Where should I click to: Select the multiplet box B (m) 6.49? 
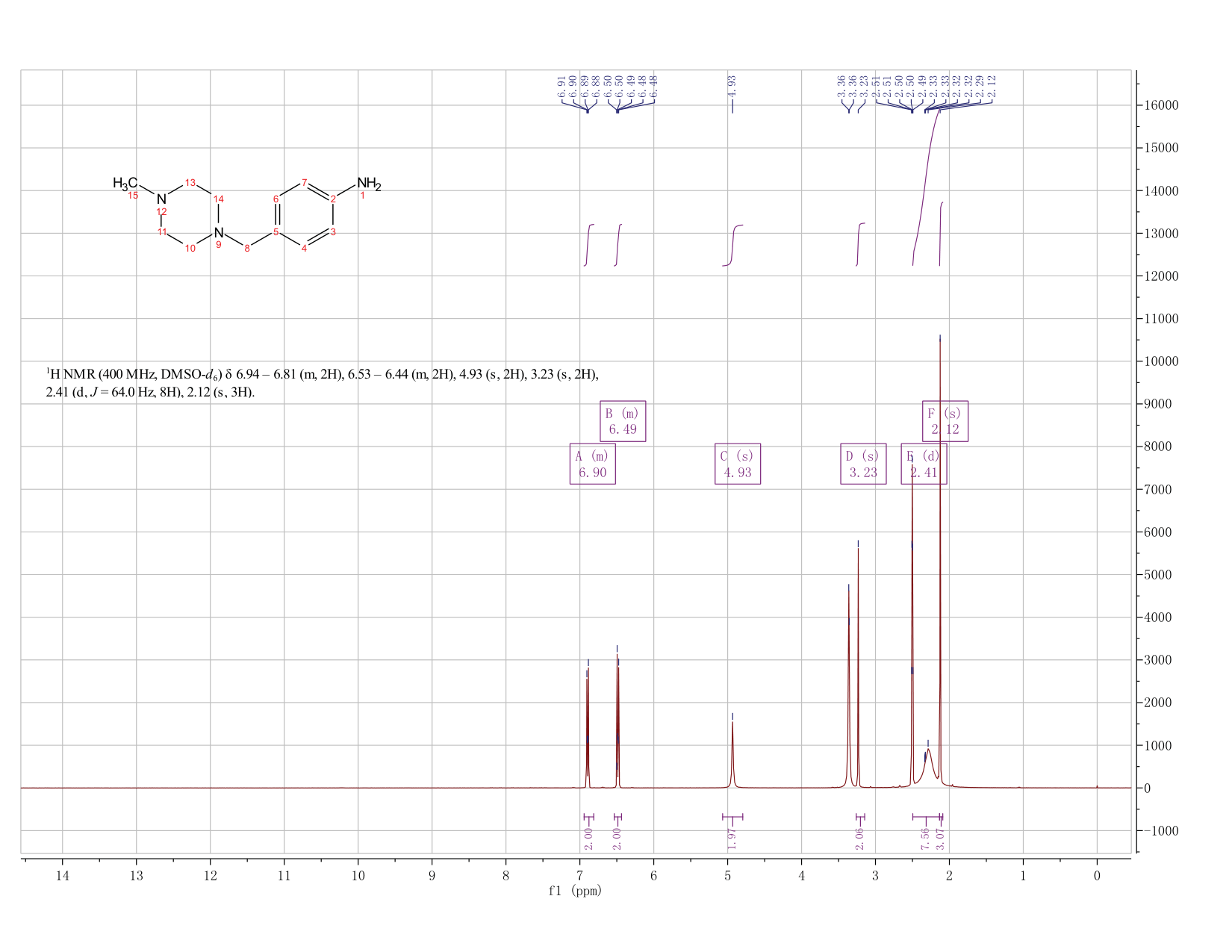623,421
